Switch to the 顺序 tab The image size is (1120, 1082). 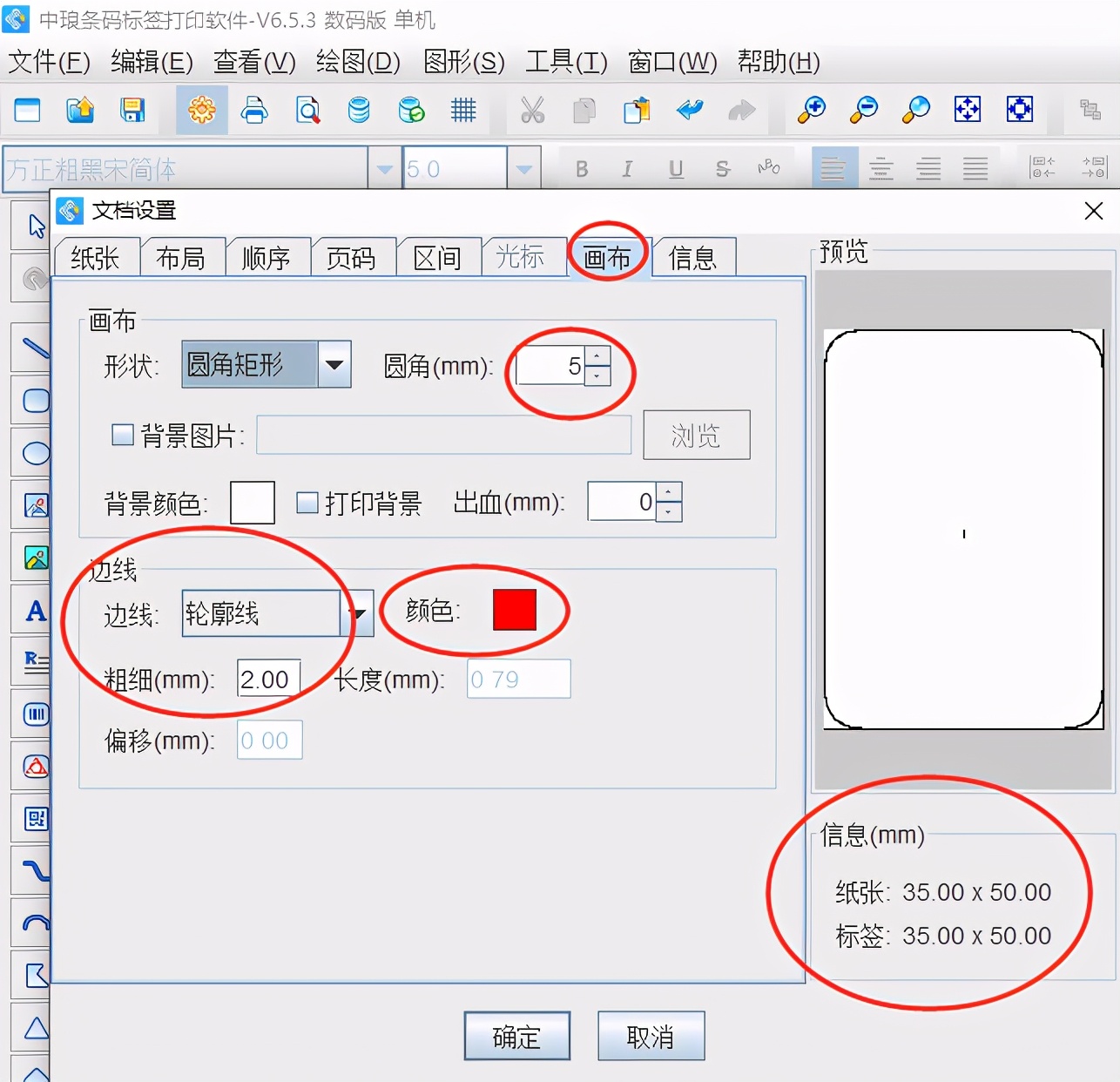click(x=267, y=258)
